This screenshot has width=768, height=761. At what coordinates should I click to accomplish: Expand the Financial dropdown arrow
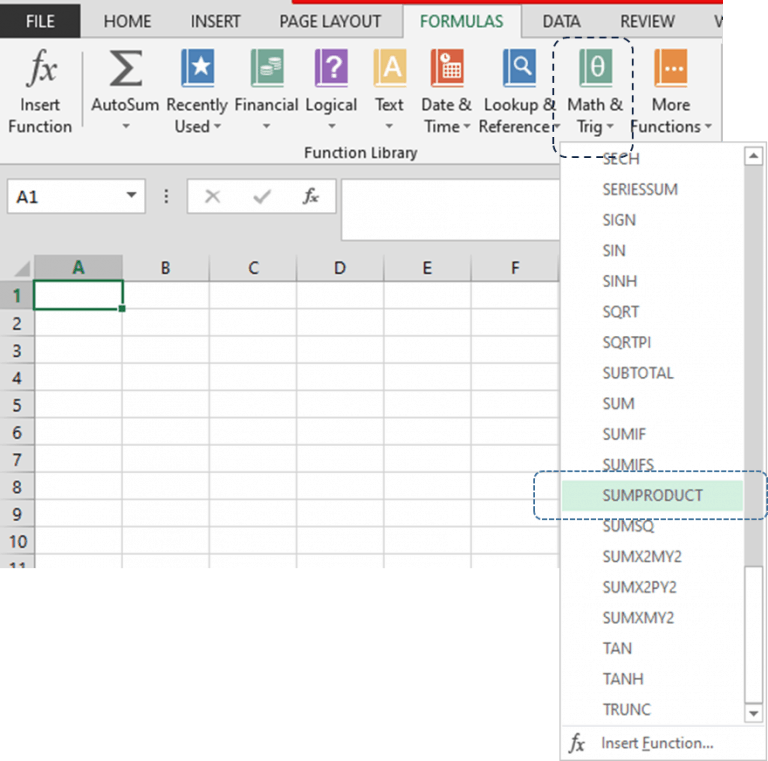pos(266,126)
